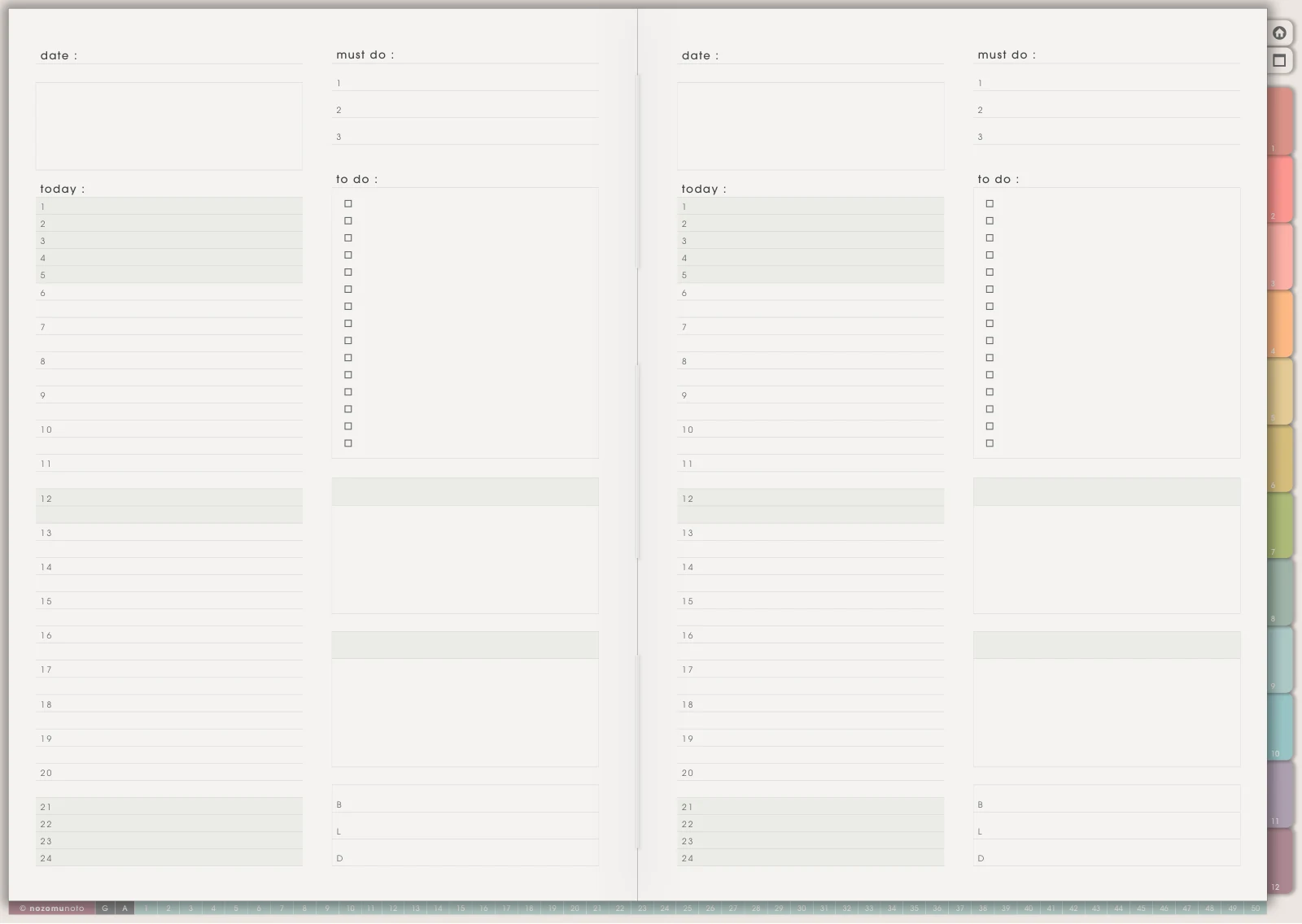Open bottom bar link A

(125, 909)
